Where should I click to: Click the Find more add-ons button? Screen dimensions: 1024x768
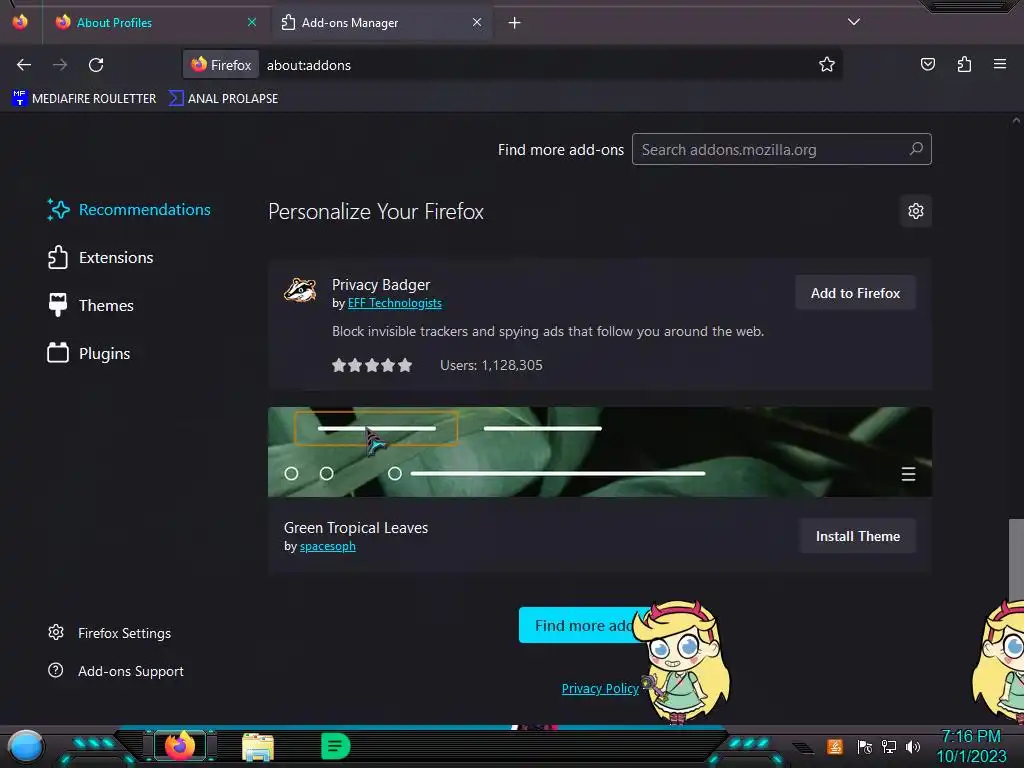[579, 626]
